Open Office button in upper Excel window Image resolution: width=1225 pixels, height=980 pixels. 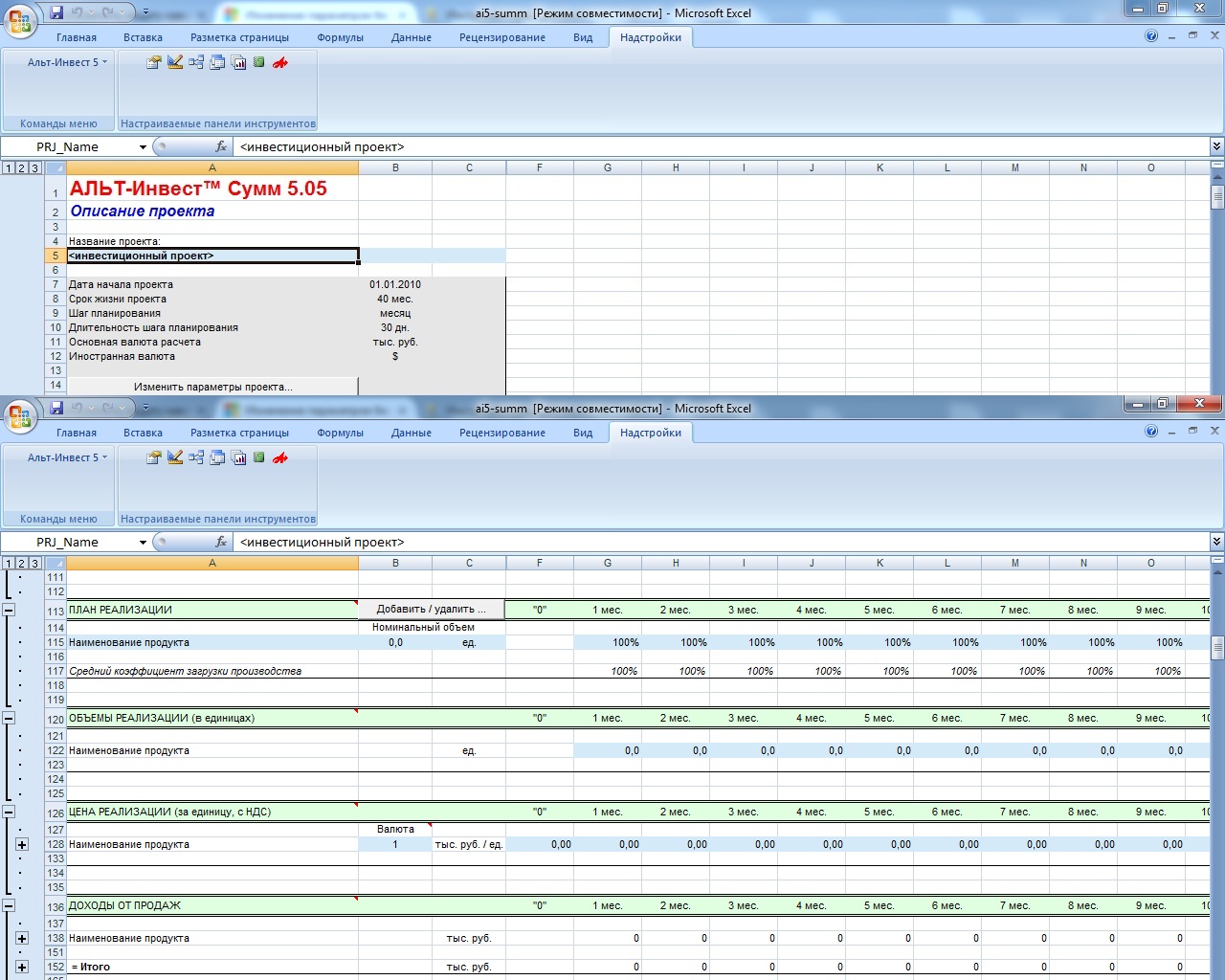[x=19, y=21]
